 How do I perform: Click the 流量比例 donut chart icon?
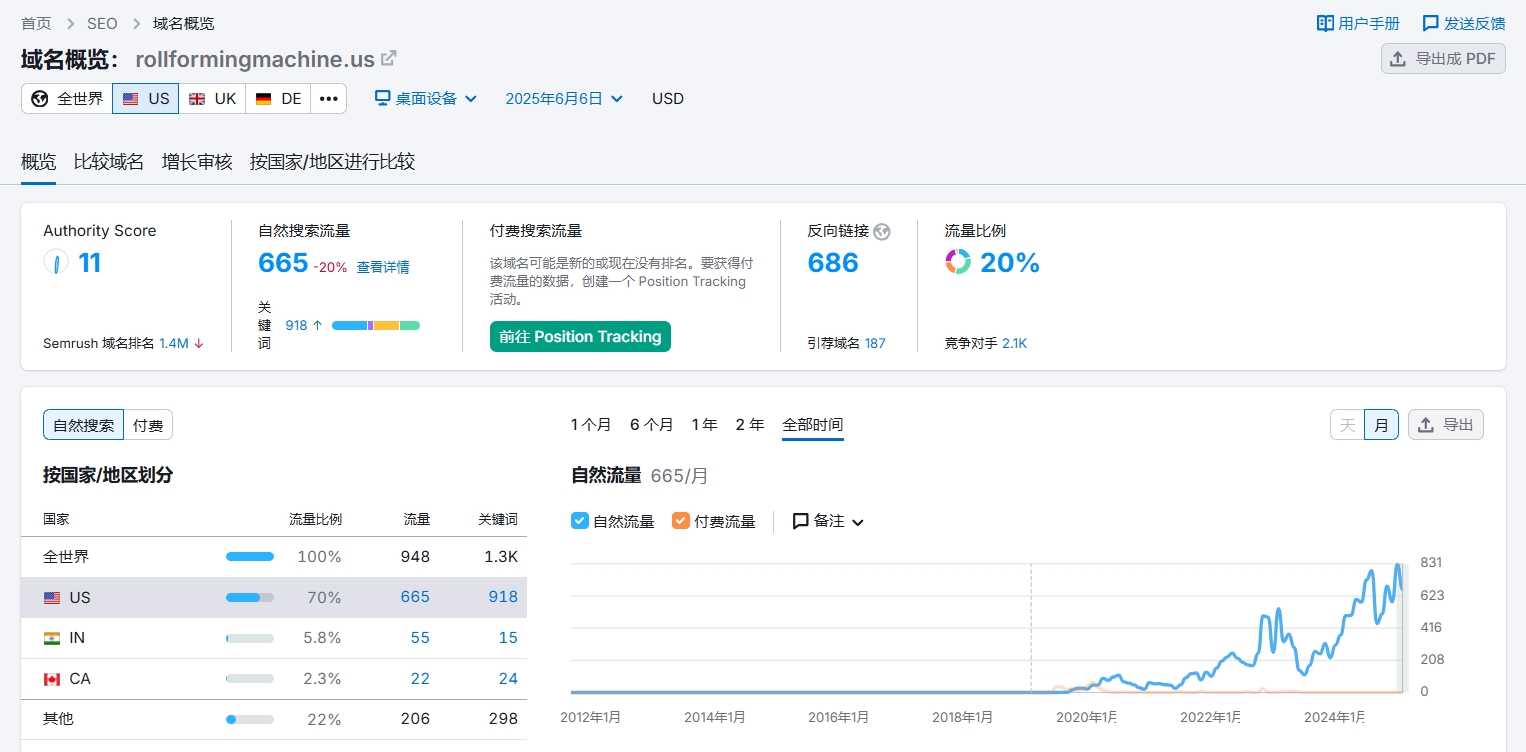click(958, 262)
